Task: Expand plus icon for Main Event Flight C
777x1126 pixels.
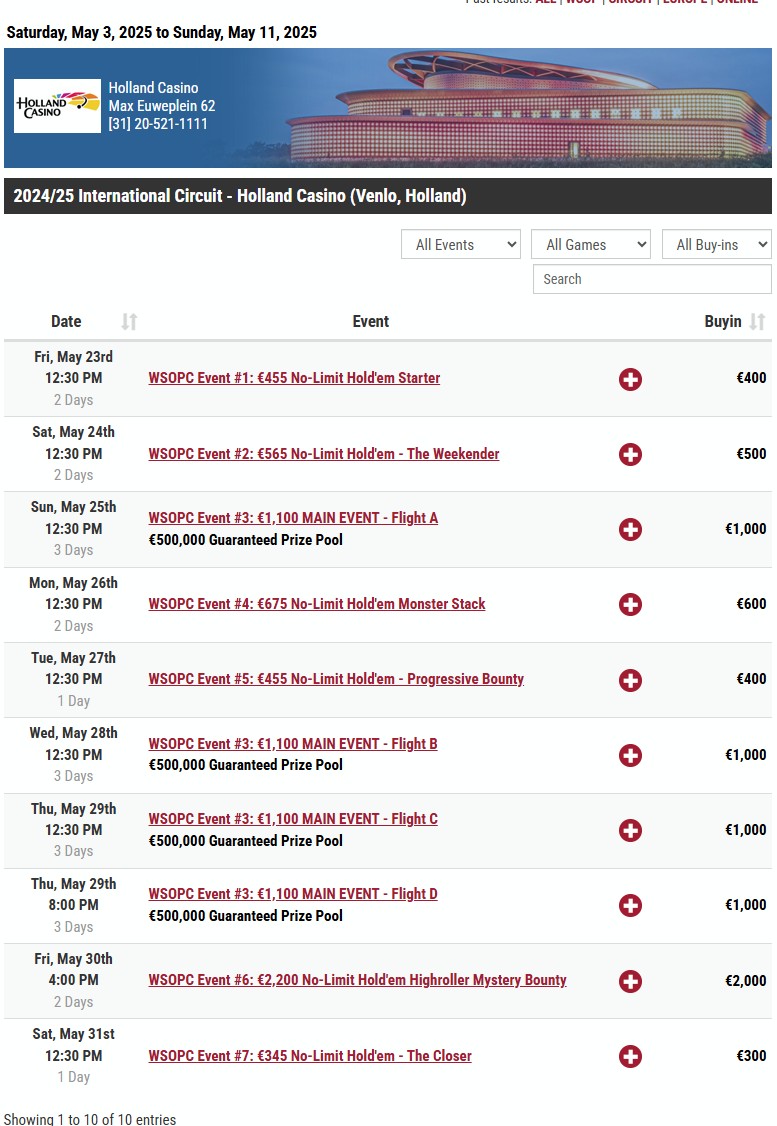Action: (630, 830)
